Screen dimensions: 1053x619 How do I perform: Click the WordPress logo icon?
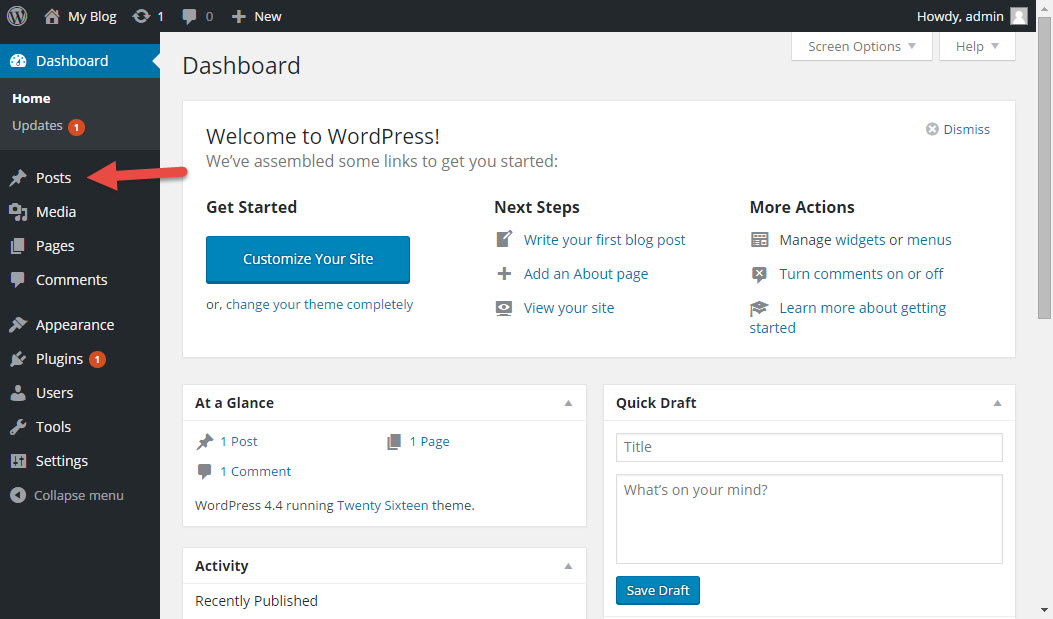pos(17,16)
